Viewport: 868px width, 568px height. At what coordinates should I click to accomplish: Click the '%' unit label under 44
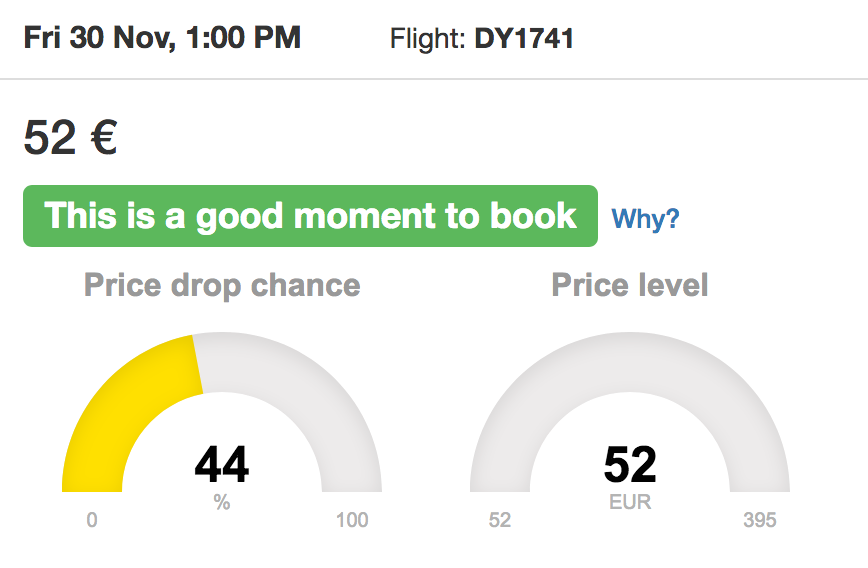pyautogui.click(x=222, y=503)
